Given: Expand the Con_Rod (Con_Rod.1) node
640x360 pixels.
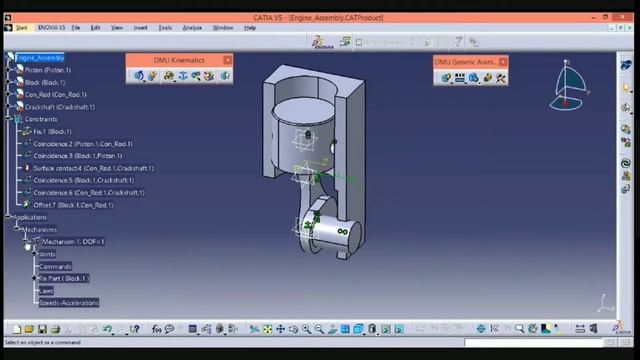Looking at the screenshot, I should (x=9, y=95).
